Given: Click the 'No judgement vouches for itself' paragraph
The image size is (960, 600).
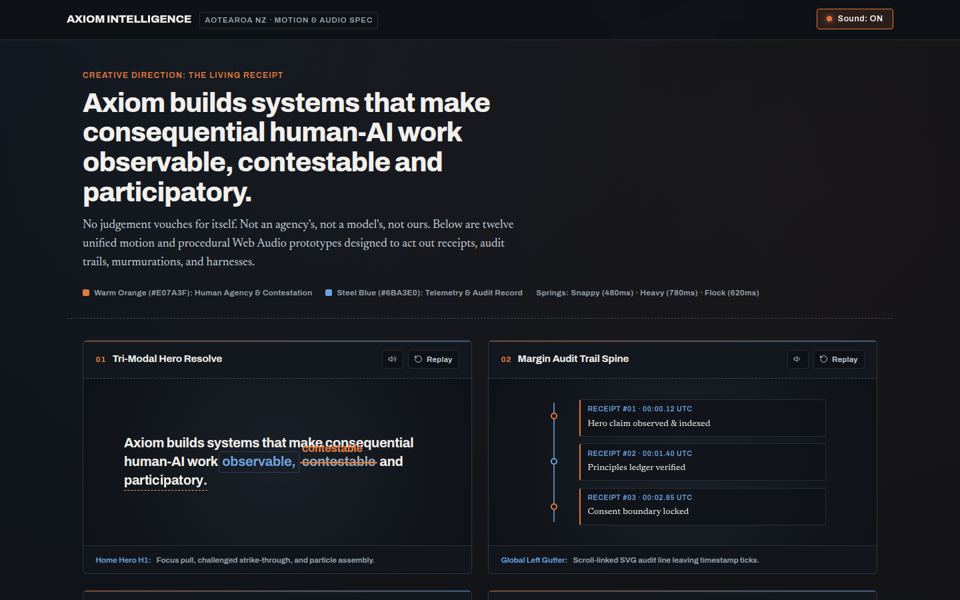Looking at the screenshot, I should 298,243.
